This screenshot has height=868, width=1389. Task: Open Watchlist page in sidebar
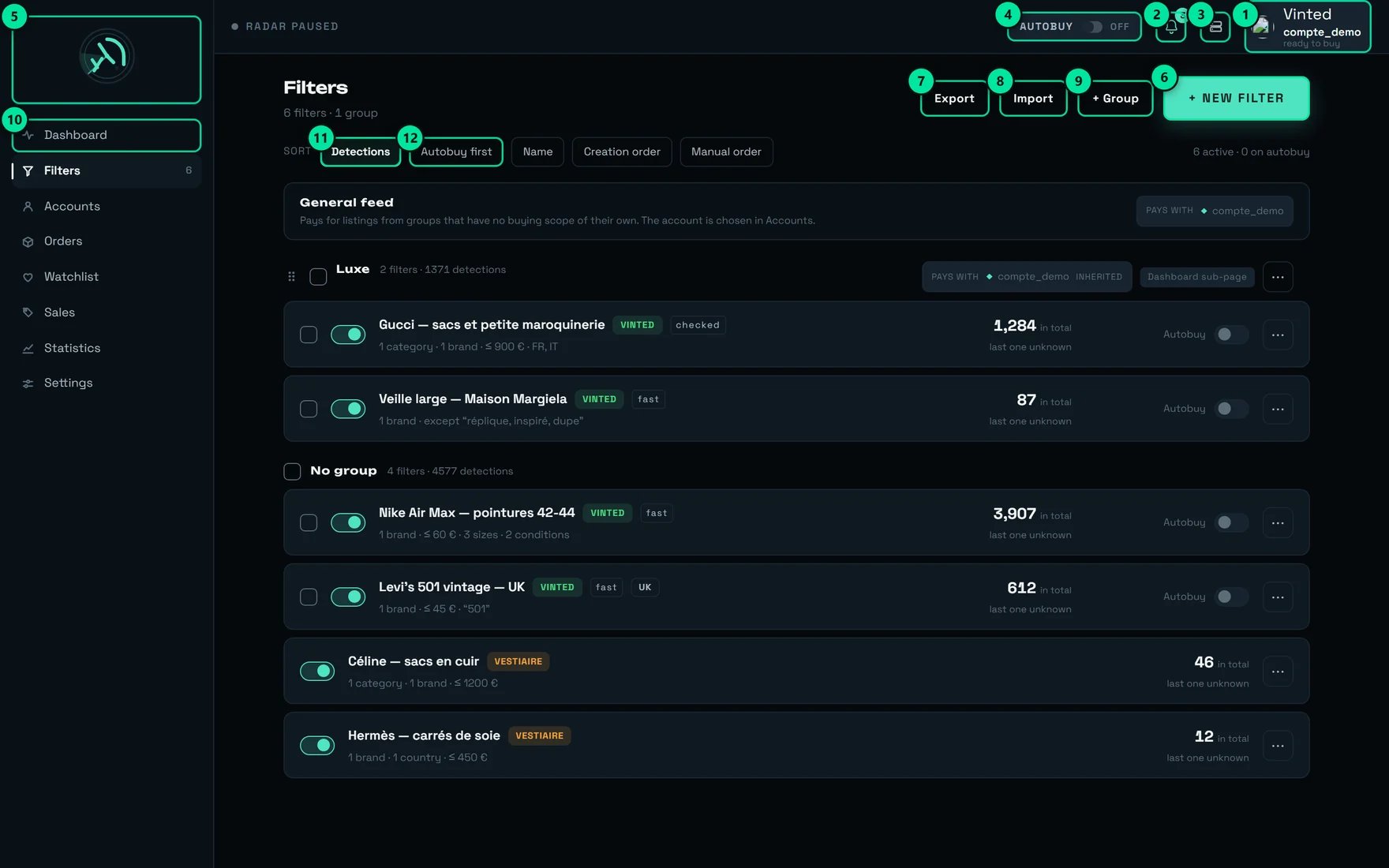point(107,277)
